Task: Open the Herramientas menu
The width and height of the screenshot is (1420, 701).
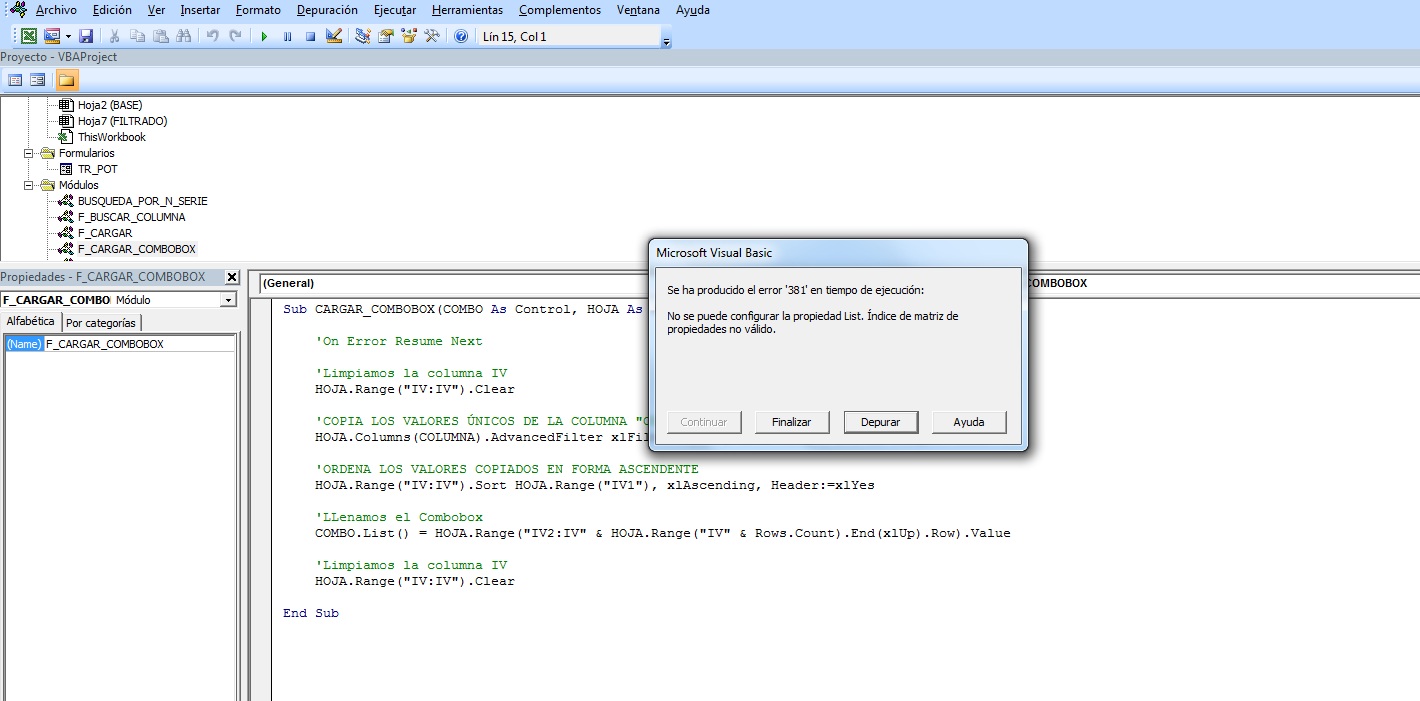Action: pyautogui.click(x=469, y=10)
